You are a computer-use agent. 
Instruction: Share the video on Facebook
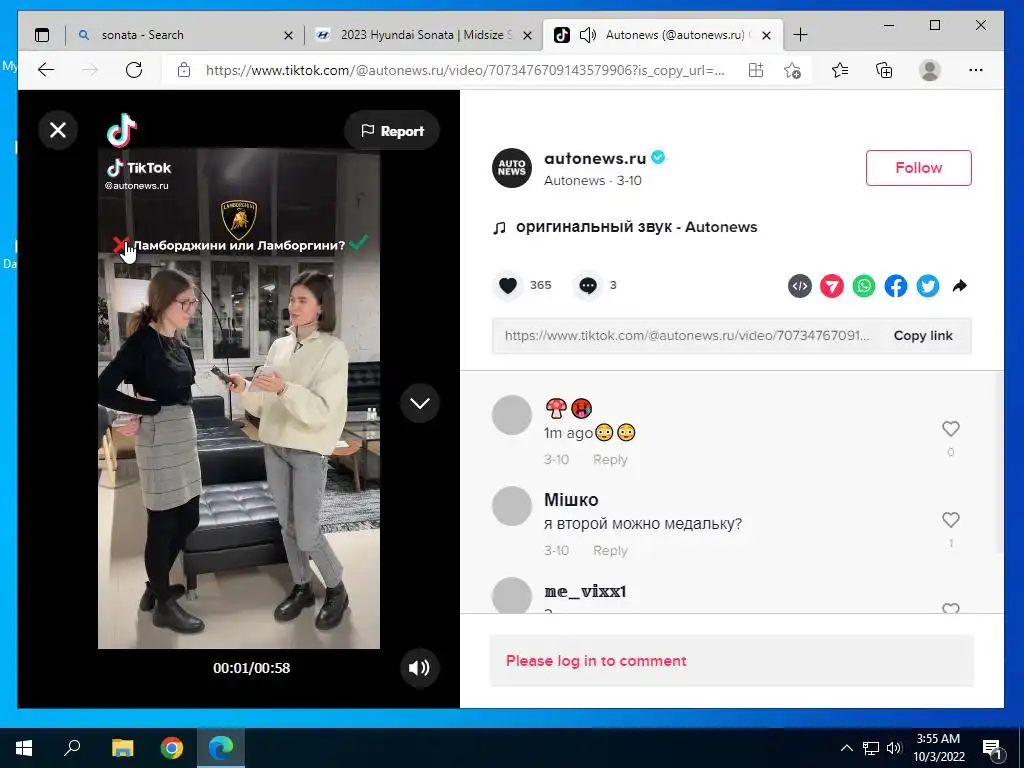point(895,286)
